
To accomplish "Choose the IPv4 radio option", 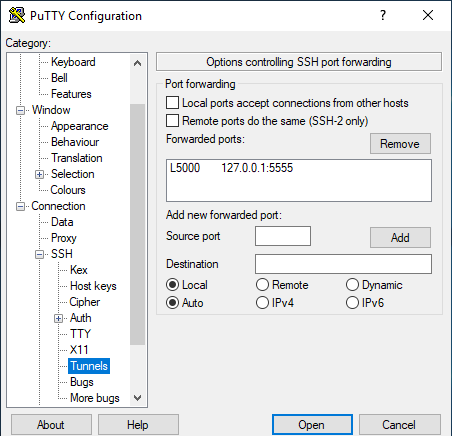I will [262, 303].
